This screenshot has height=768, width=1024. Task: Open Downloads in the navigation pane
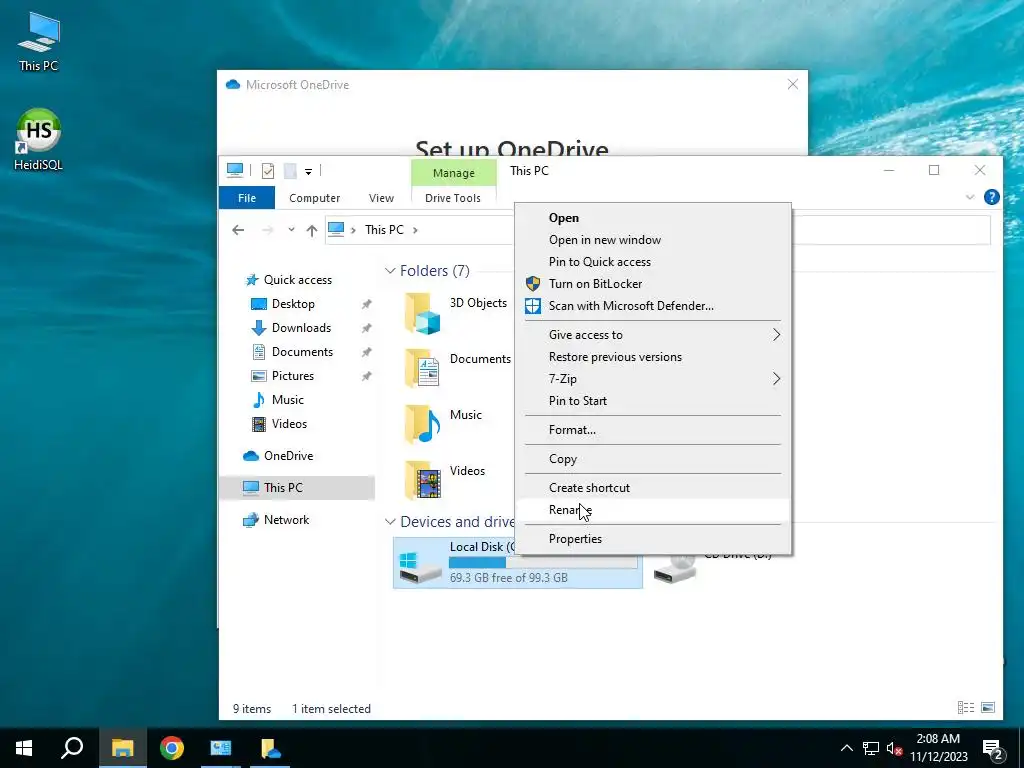tap(301, 328)
